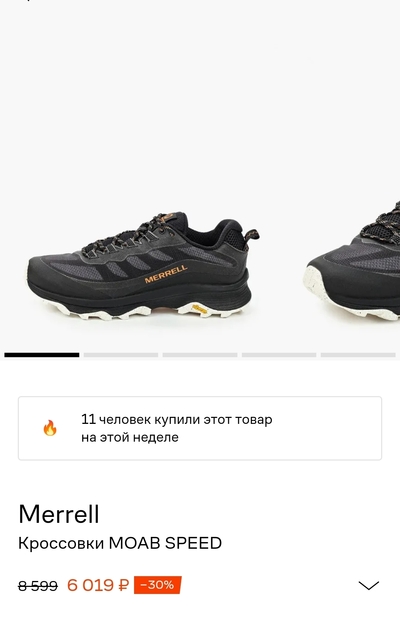Click the '11 человек купили этот товар' banner
Viewport: 400px width, 621px height.
[200, 428]
